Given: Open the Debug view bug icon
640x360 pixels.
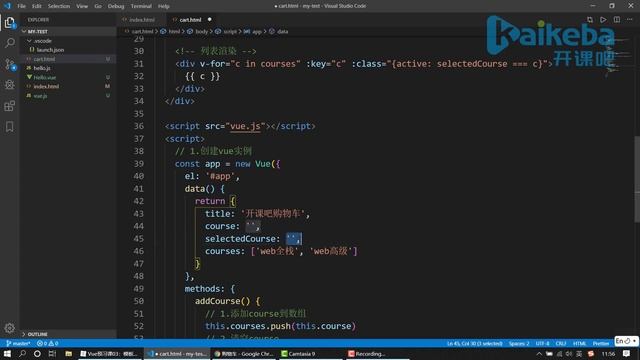Looking at the screenshot, I should 9,84.
